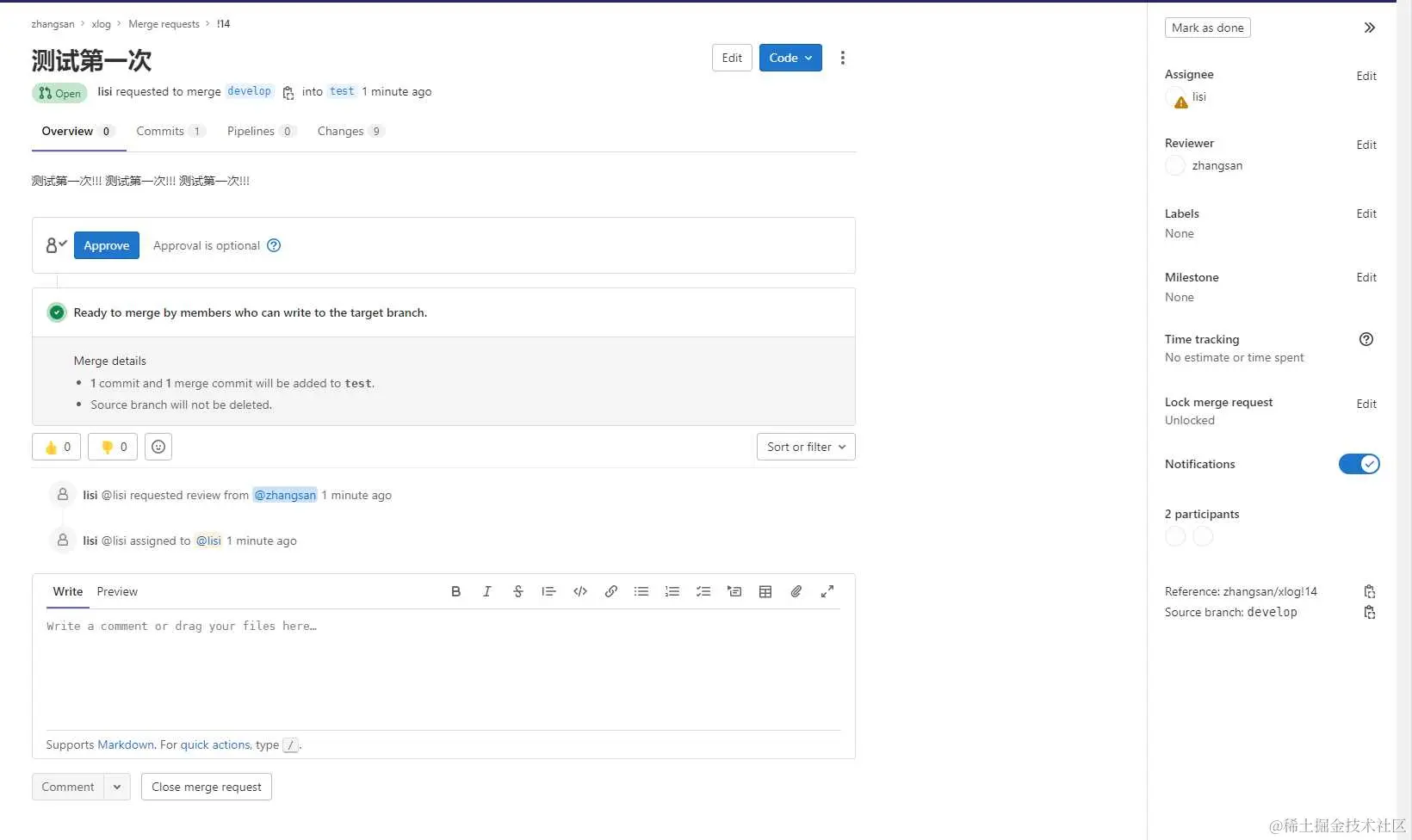Viewport: 1412px width, 840px height.
Task: Insert a task checklist
Action: 703,591
